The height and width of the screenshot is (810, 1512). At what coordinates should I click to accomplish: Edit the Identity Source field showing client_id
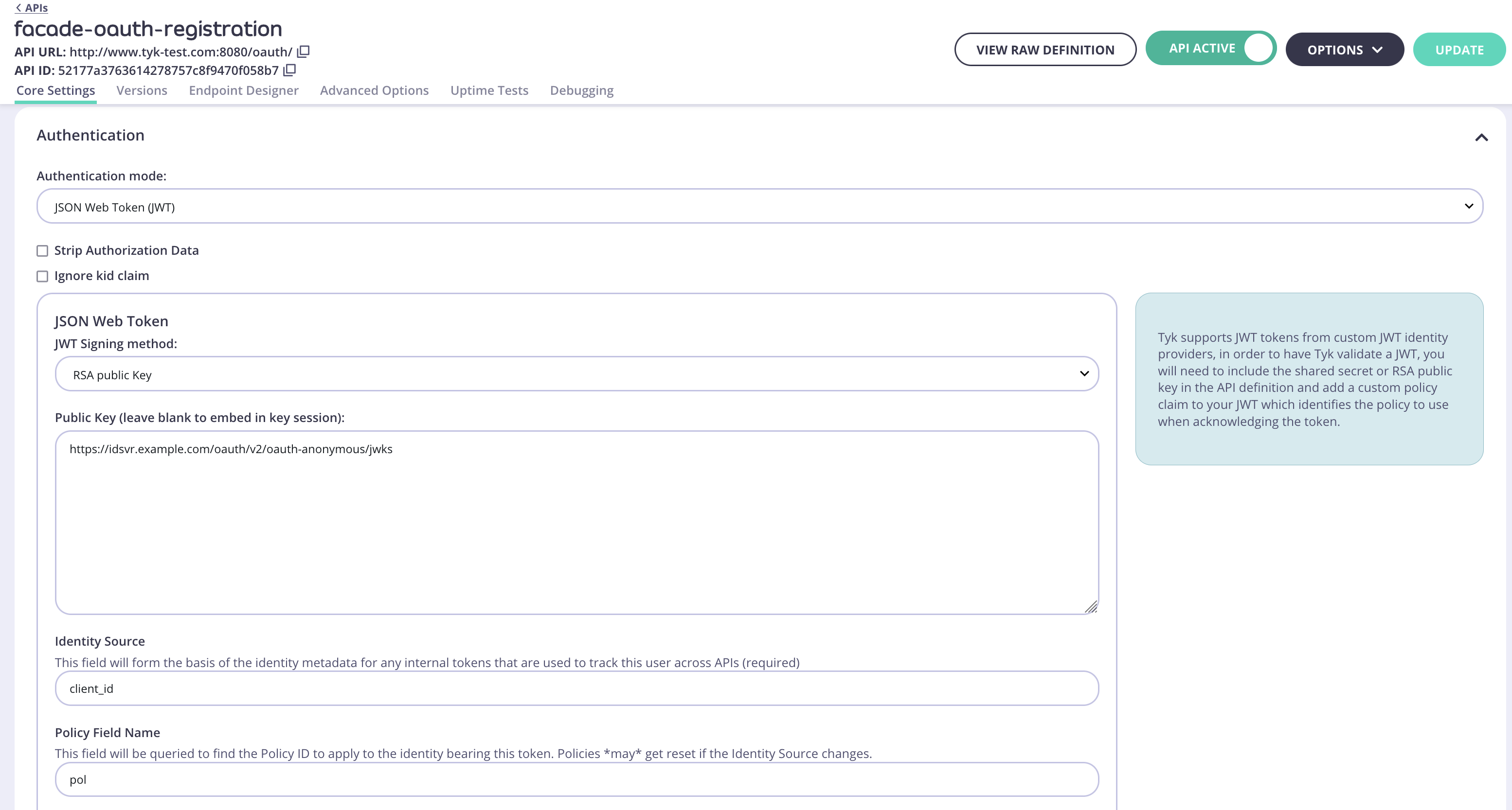tap(575, 688)
